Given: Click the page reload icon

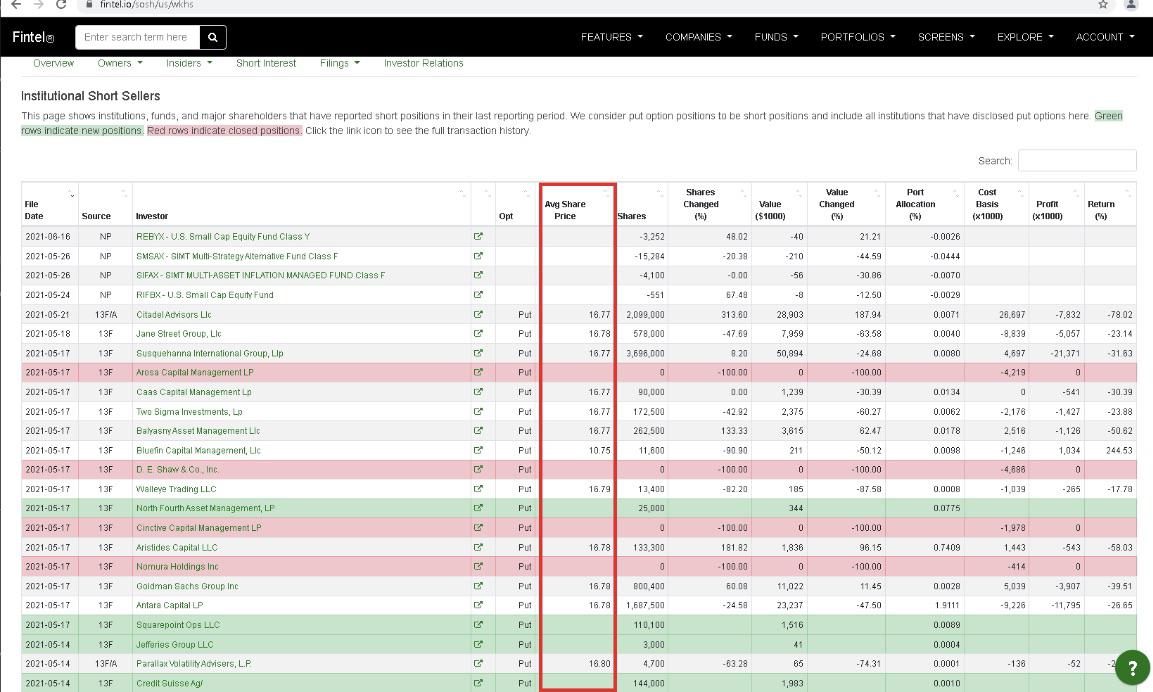Looking at the screenshot, I should (x=62, y=3).
